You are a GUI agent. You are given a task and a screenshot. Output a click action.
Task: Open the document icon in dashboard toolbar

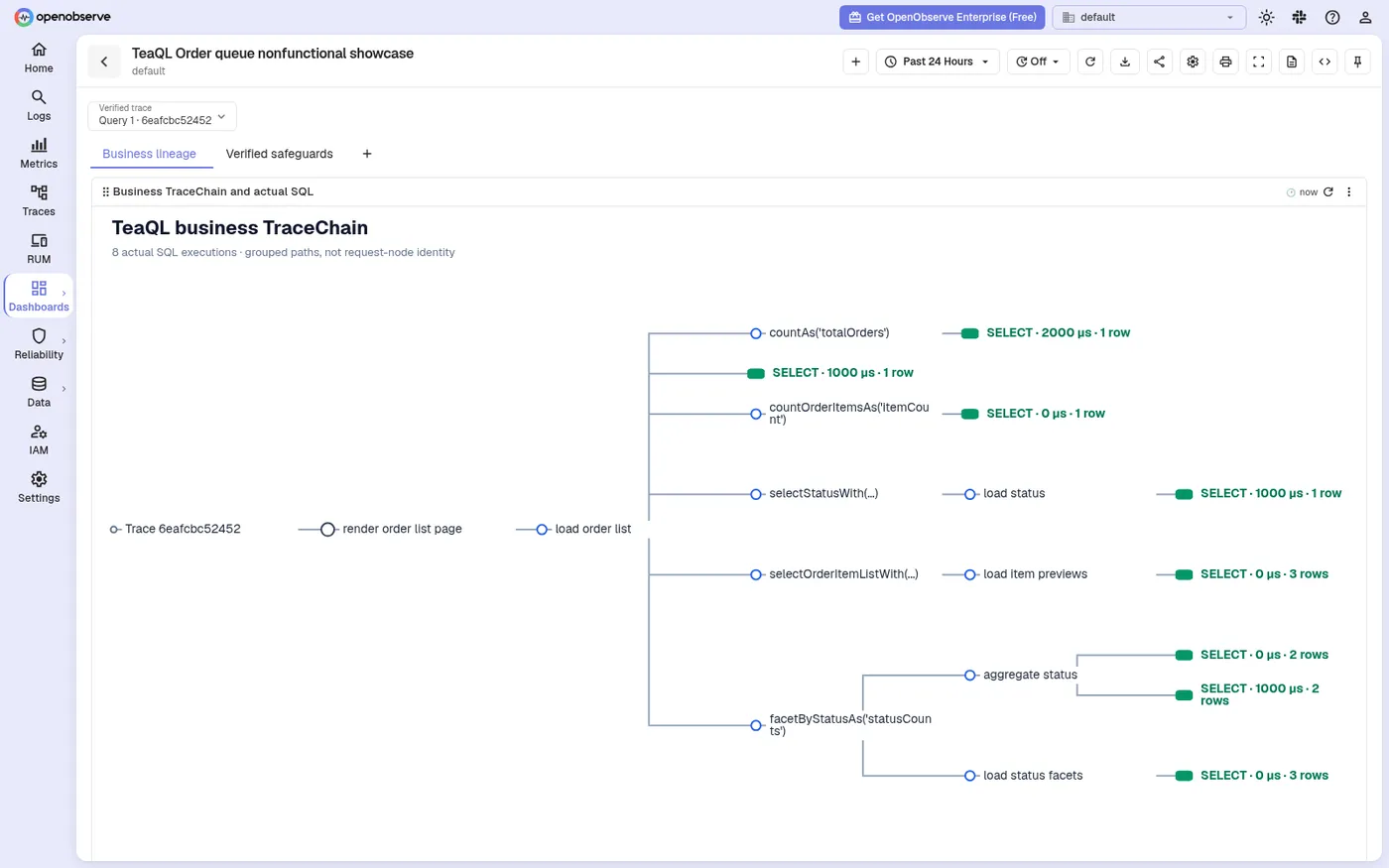1292,62
